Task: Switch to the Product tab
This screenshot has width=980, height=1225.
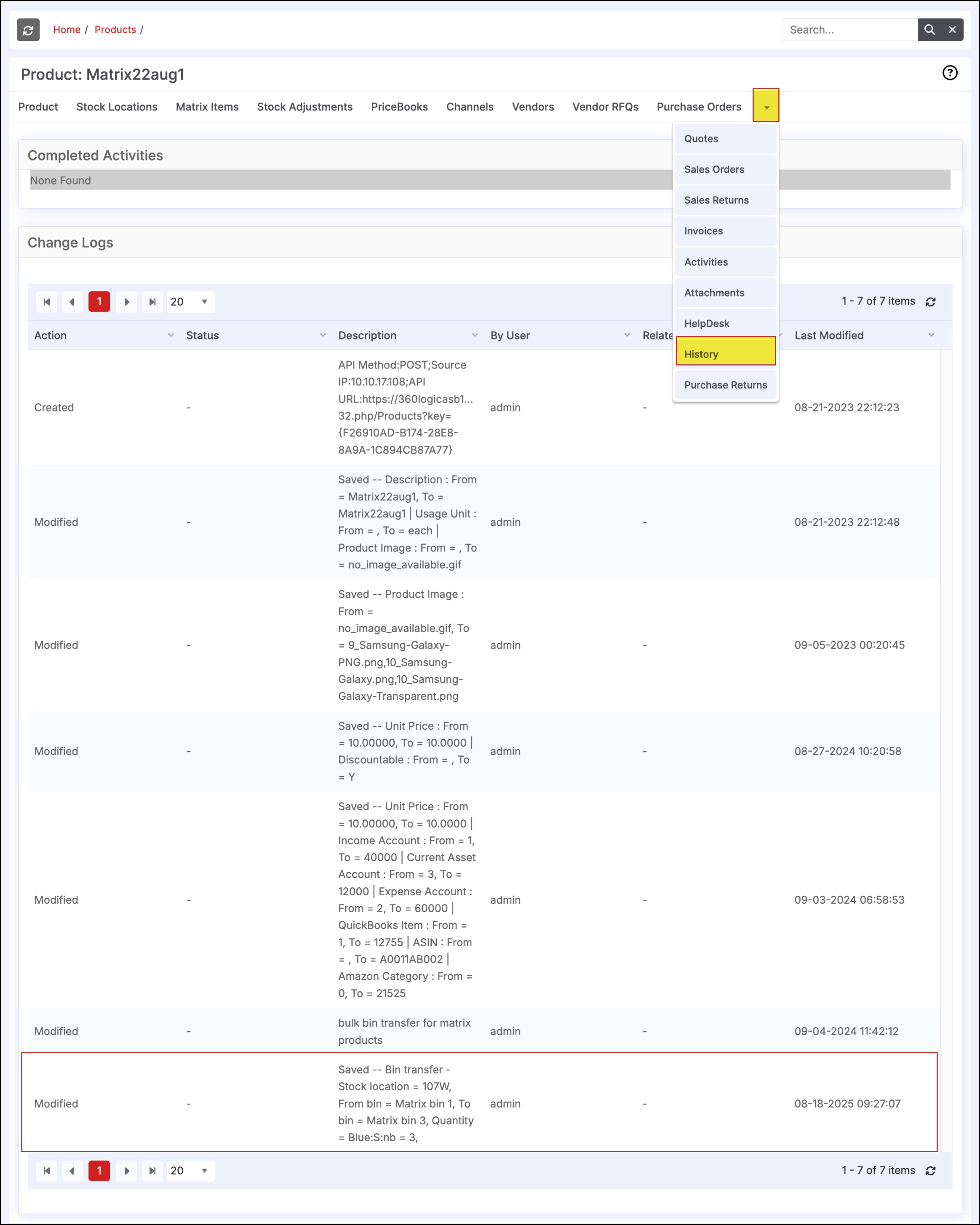Action: pos(38,107)
